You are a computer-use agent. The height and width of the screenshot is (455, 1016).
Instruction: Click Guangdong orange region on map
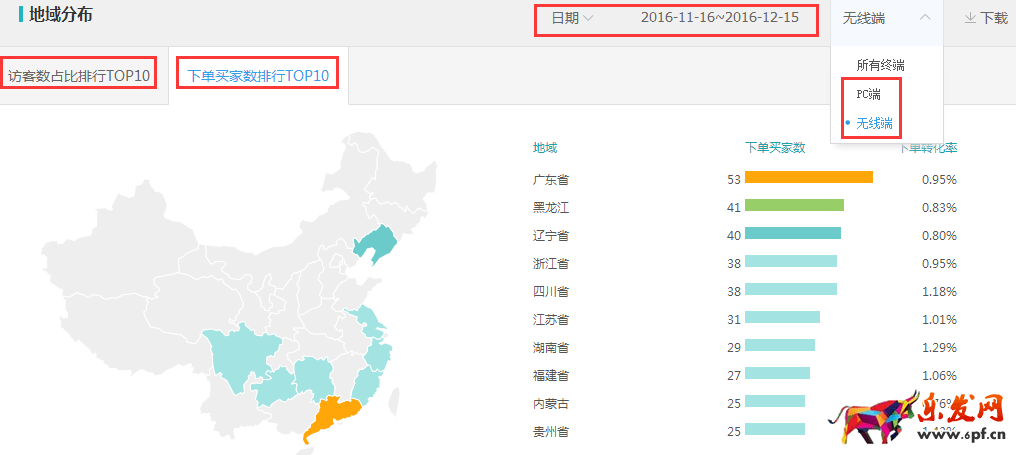(x=329, y=417)
